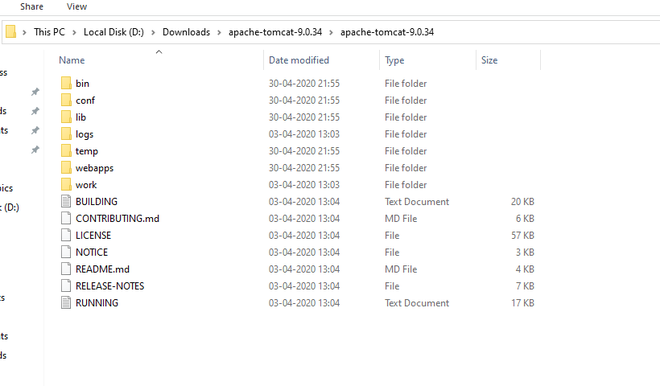Click the date modified of webapps folder
The image size is (660, 386).
304,168
